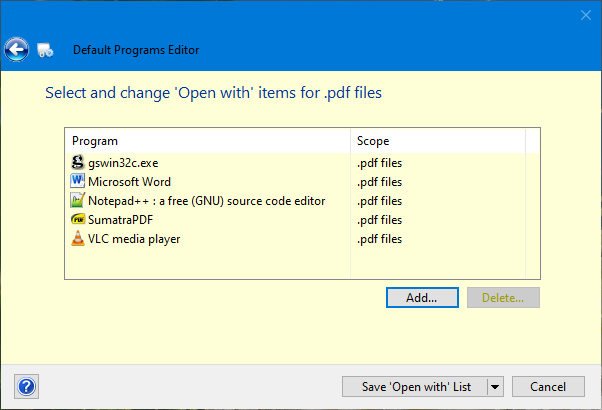
Task: Click the gswin32c.exe program icon
Action: pos(78,163)
